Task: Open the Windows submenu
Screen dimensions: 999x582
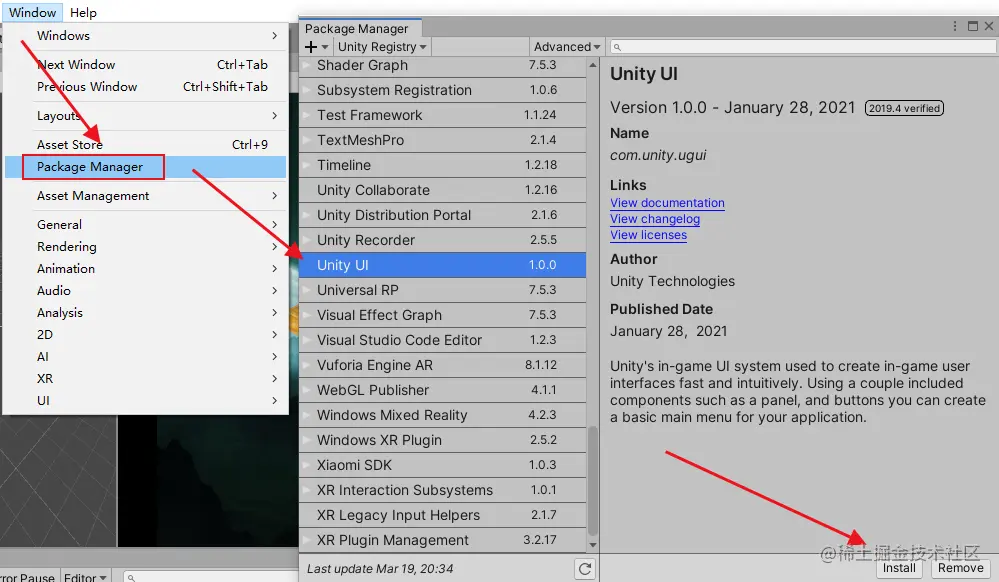Action: click(x=145, y=36)
